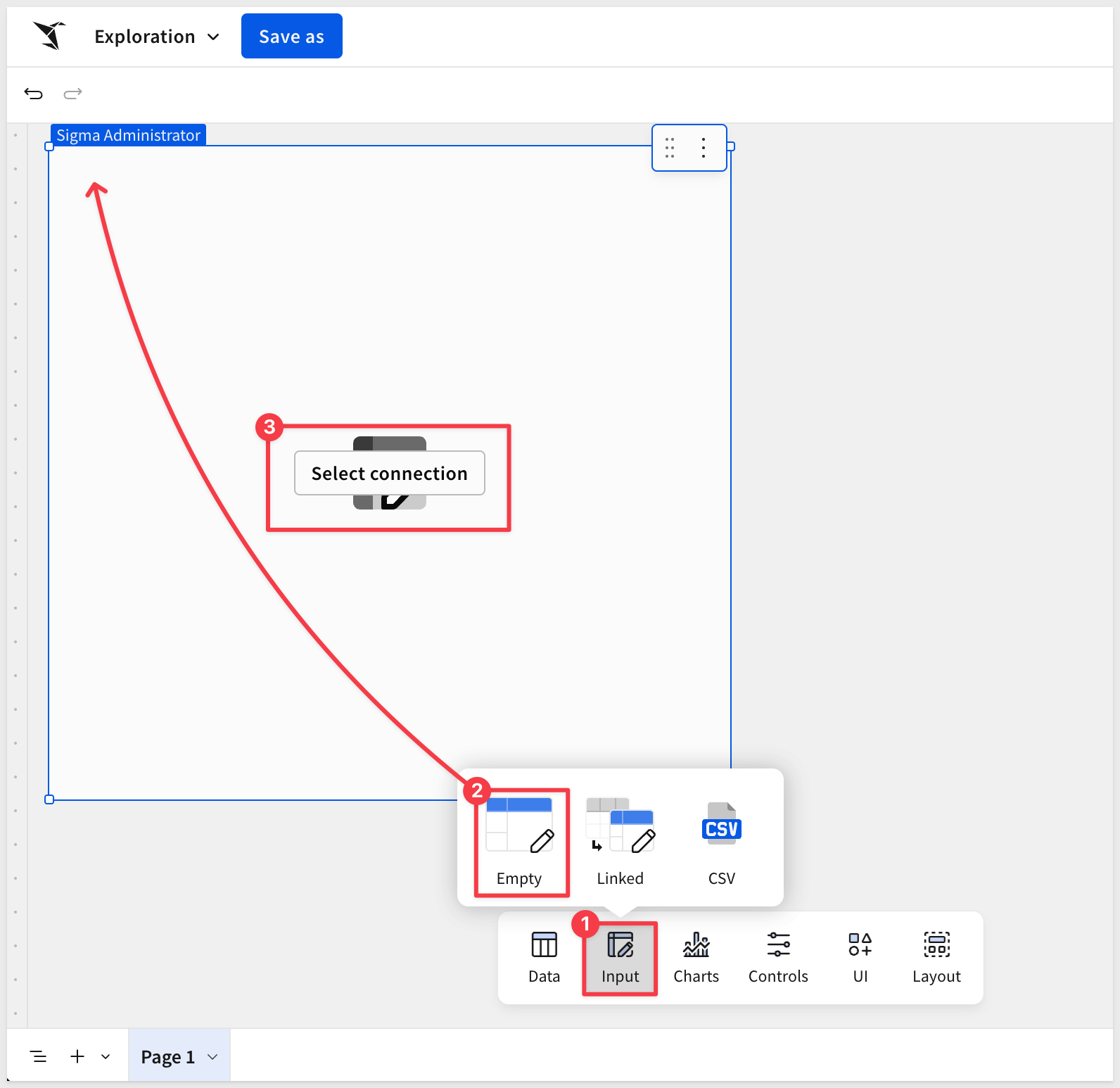Viewport: 1120px width, 1088px height.
Task: Open the Data element menu
Action: click(x=544, y=957)
